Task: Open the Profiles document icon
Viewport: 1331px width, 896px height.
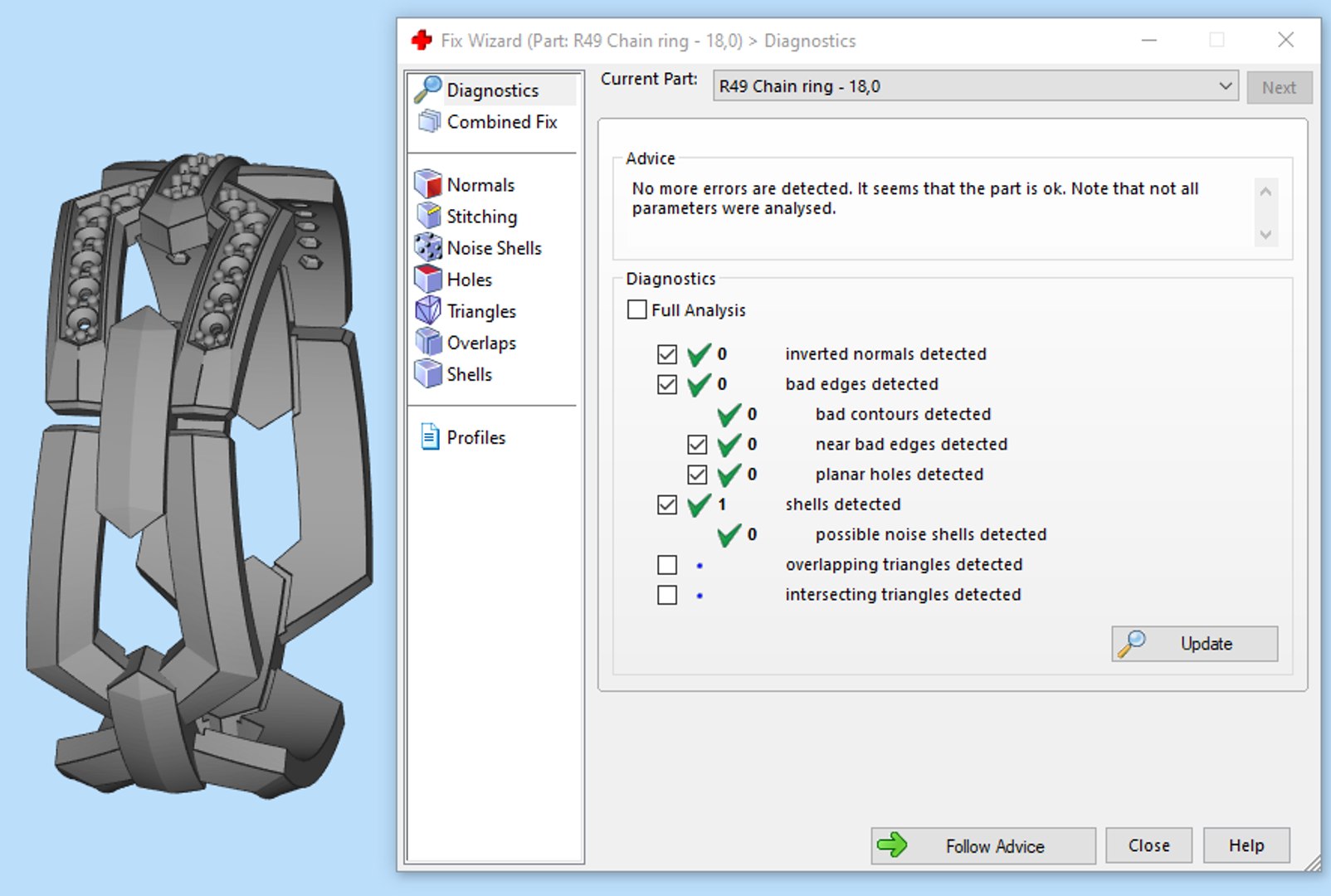Action: pyautogui.click(x=430, y=436)
